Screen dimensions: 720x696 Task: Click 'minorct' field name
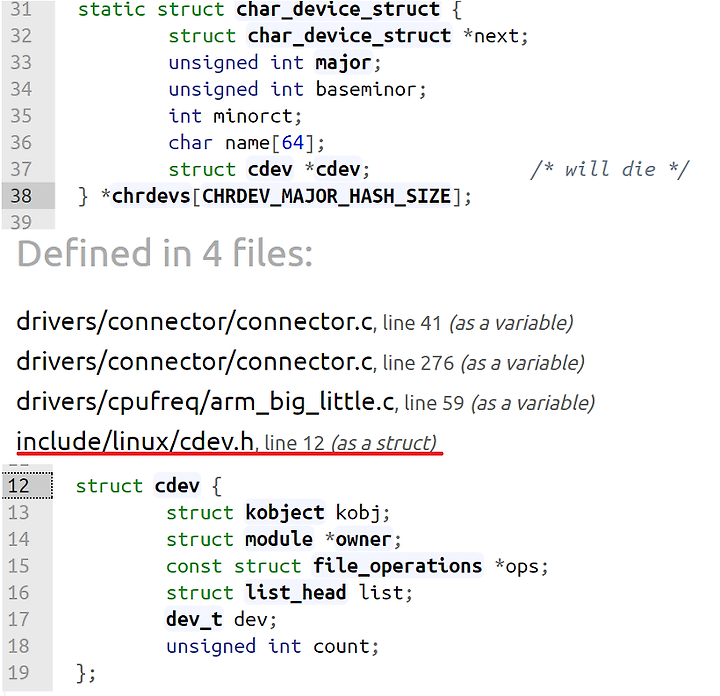(253, 116)
